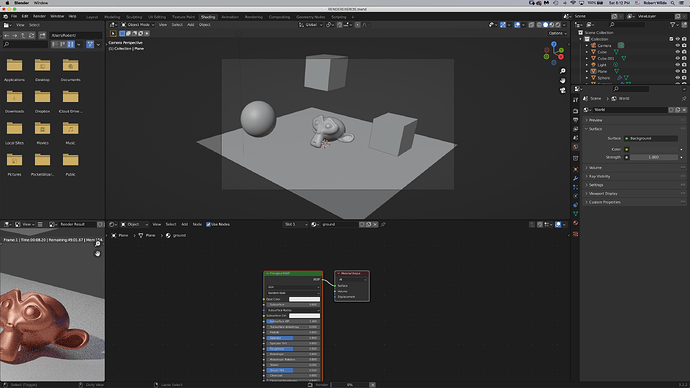Switch to the Animation workspace tab
690x388 pixels.
[x=230, y=17]
